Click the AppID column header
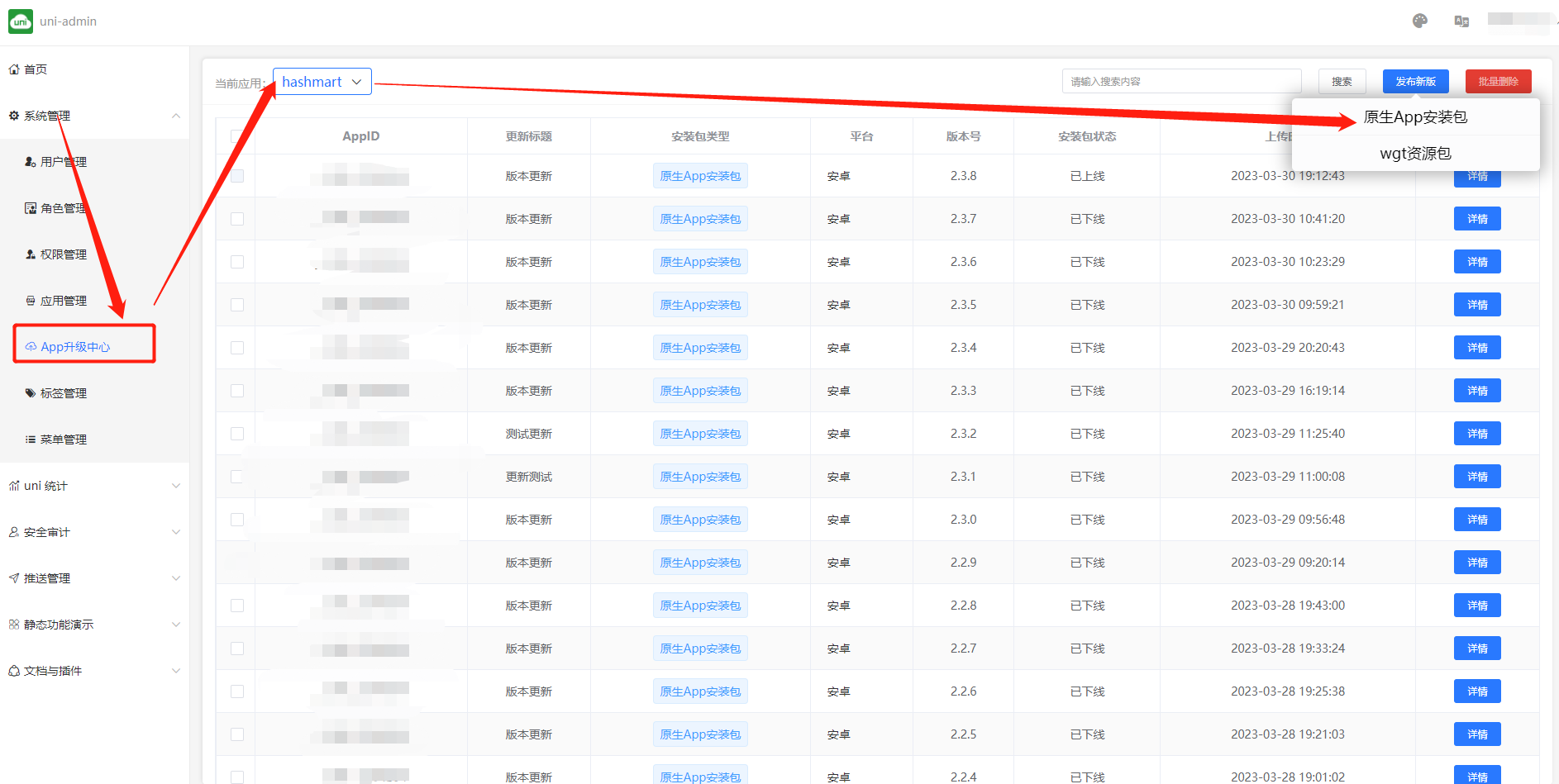This screenshot has height=784, width=1559. pos(361,136)
